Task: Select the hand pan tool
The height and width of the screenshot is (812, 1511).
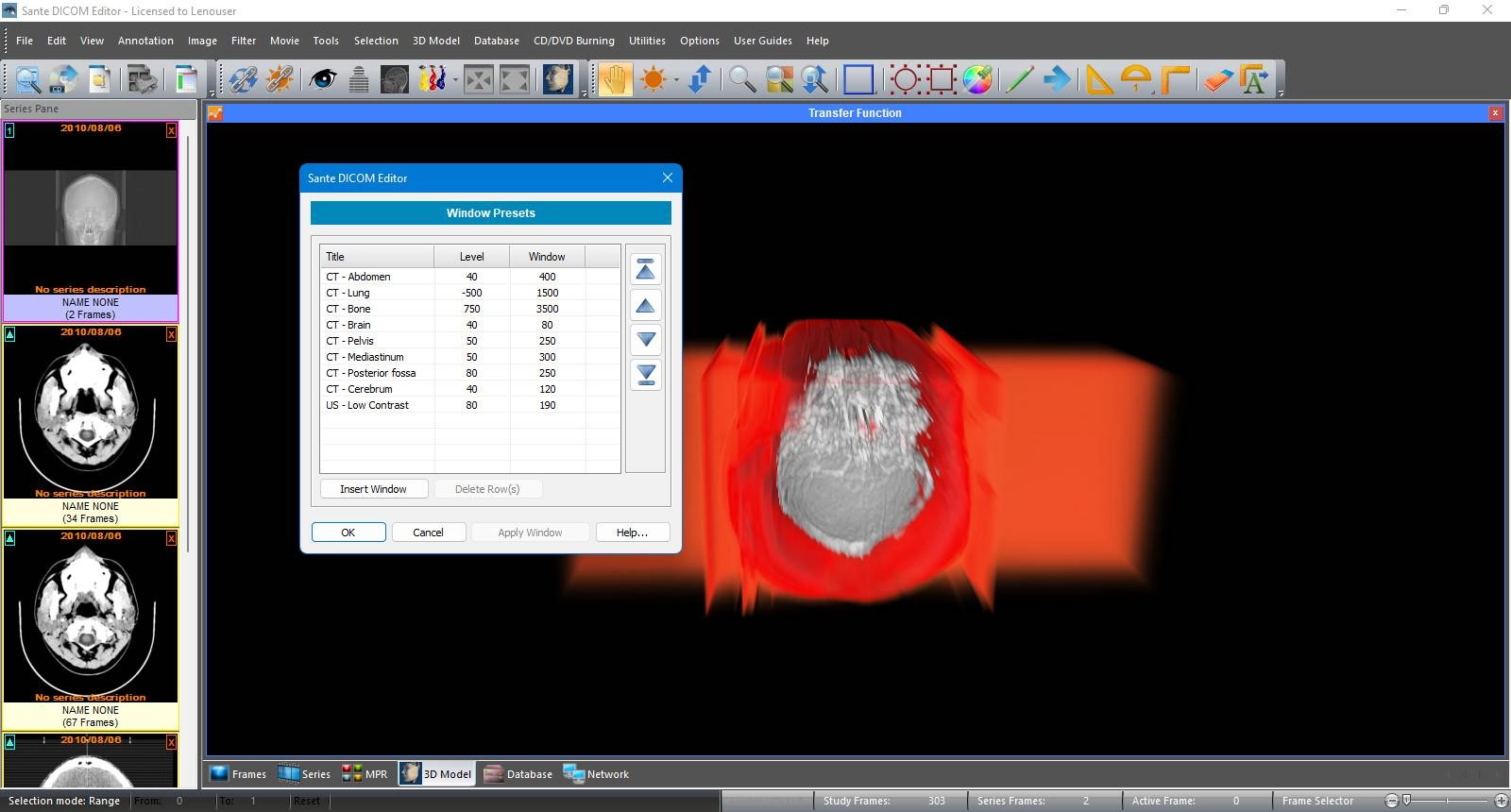Action: pyautogui.click(x=615, y=79)
